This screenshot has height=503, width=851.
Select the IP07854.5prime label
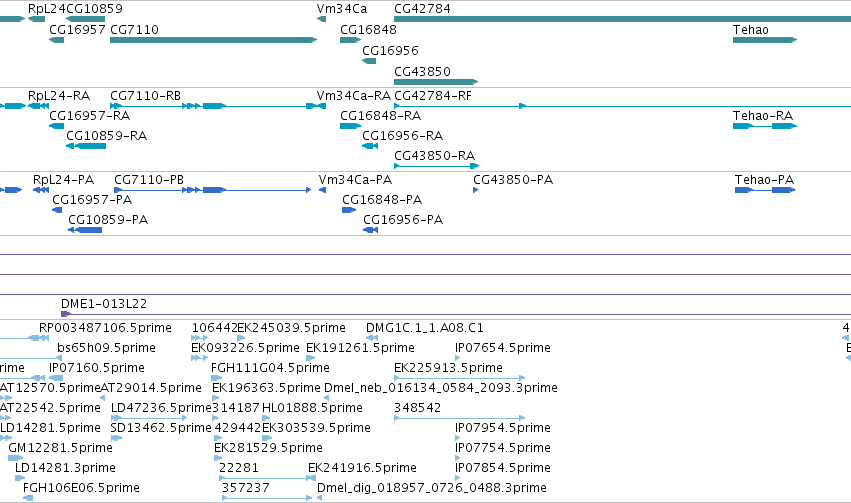503,468
